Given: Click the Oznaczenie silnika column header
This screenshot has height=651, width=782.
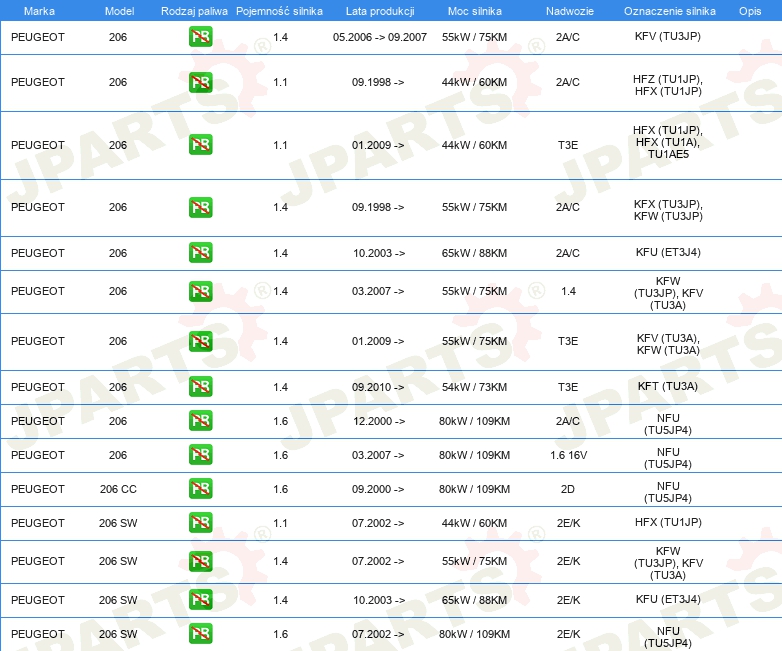Looking at the screenshot, I should pos(669,11).
